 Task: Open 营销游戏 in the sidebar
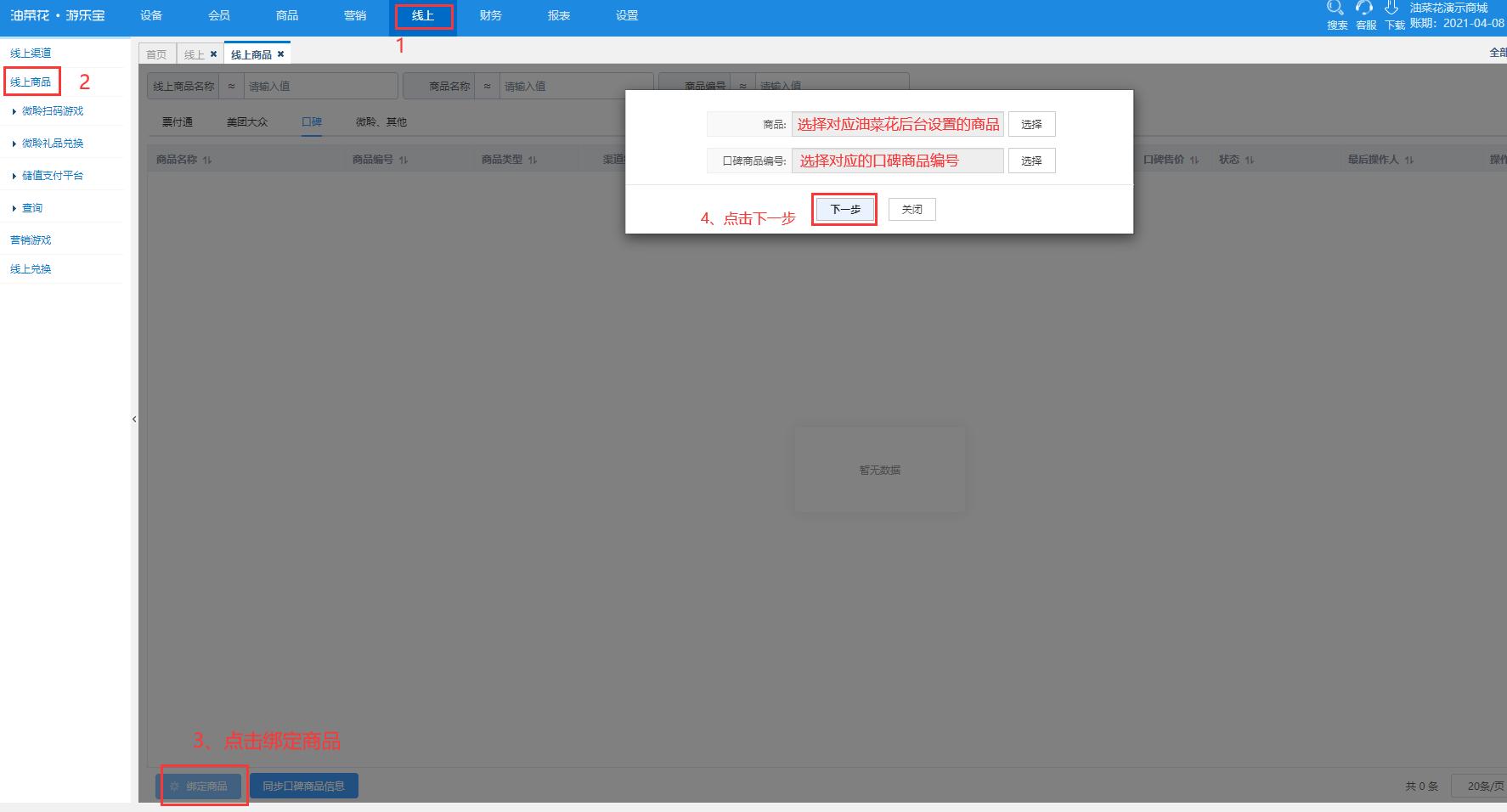31,240
